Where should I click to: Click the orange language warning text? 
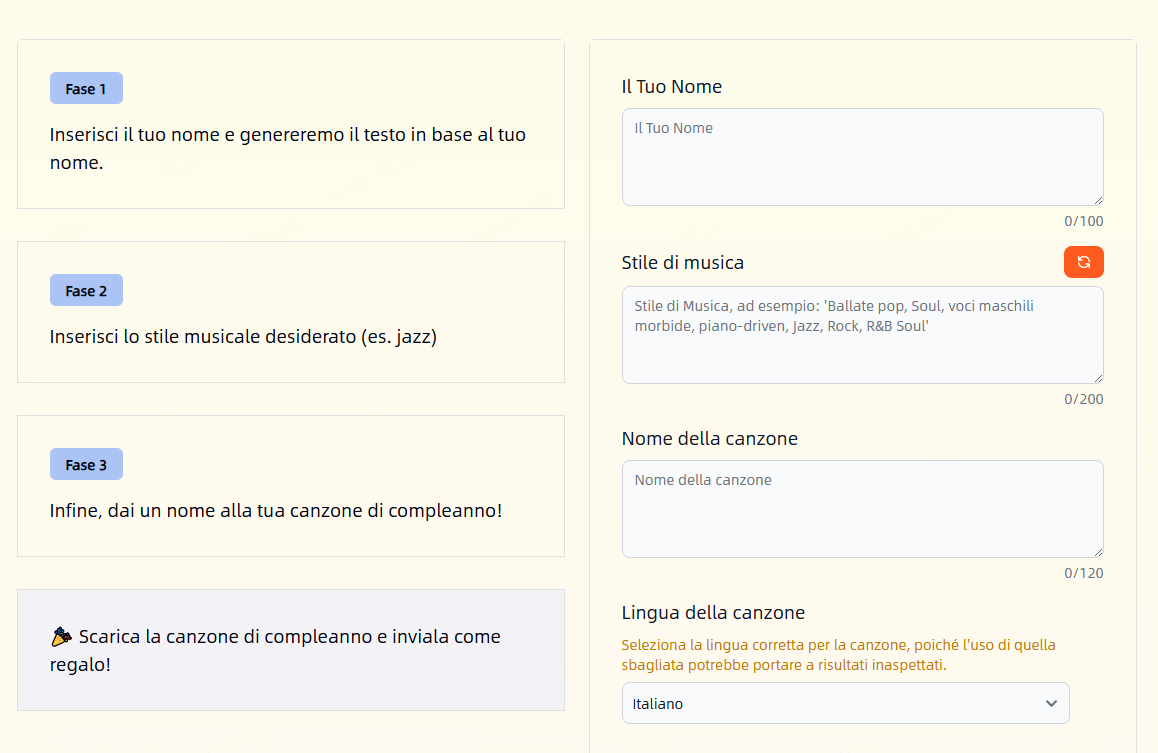[838, 655]
